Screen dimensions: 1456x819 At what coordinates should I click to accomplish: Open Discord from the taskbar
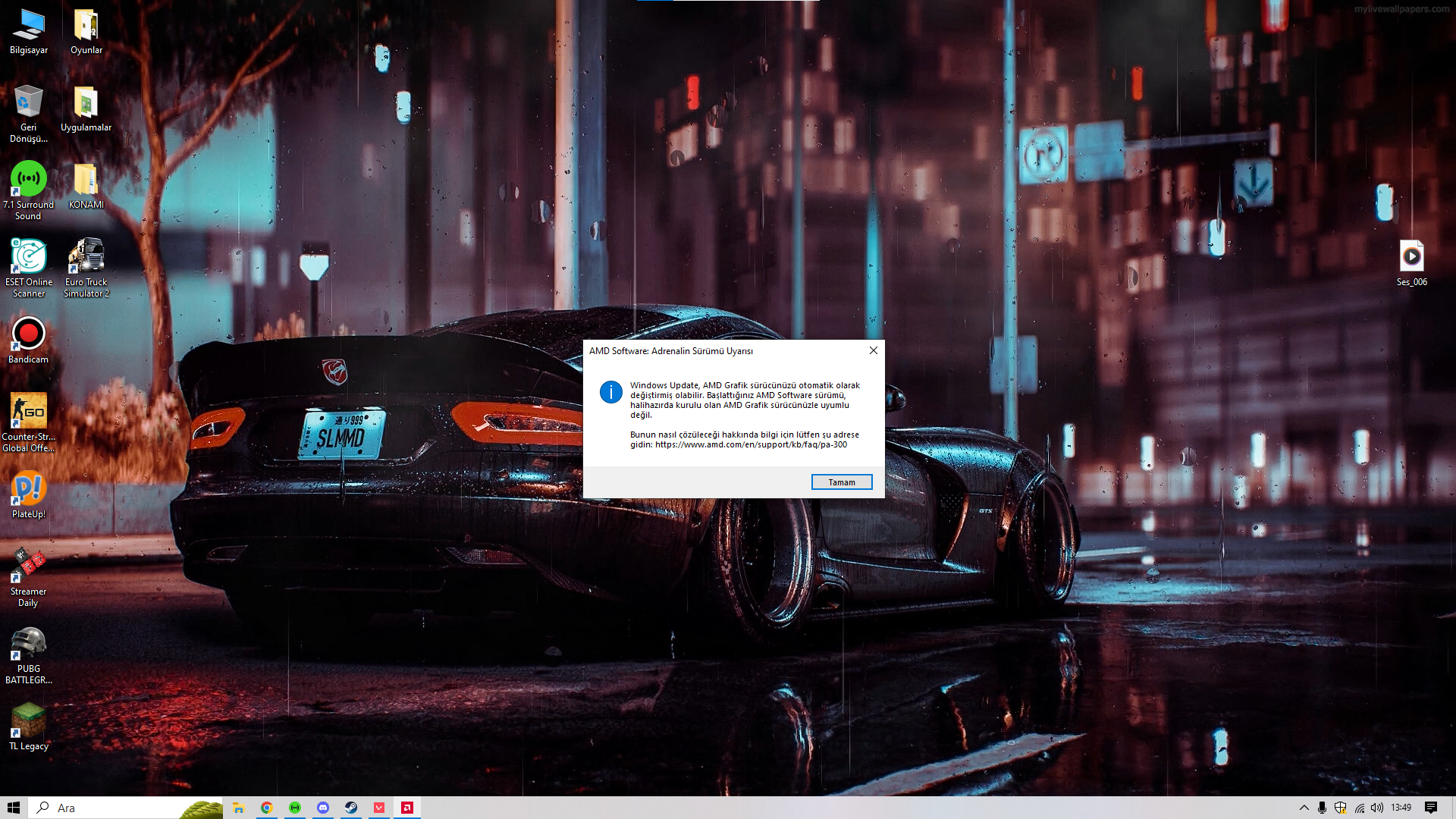click(323, 808)
